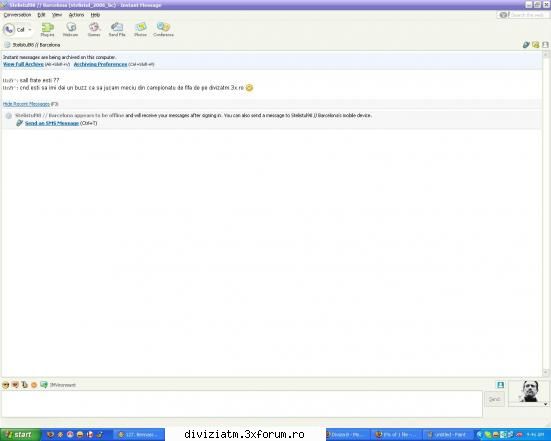Click the conversation scrollbar up arrow
The height and width of the screenshot is (441, 551).
546,54
